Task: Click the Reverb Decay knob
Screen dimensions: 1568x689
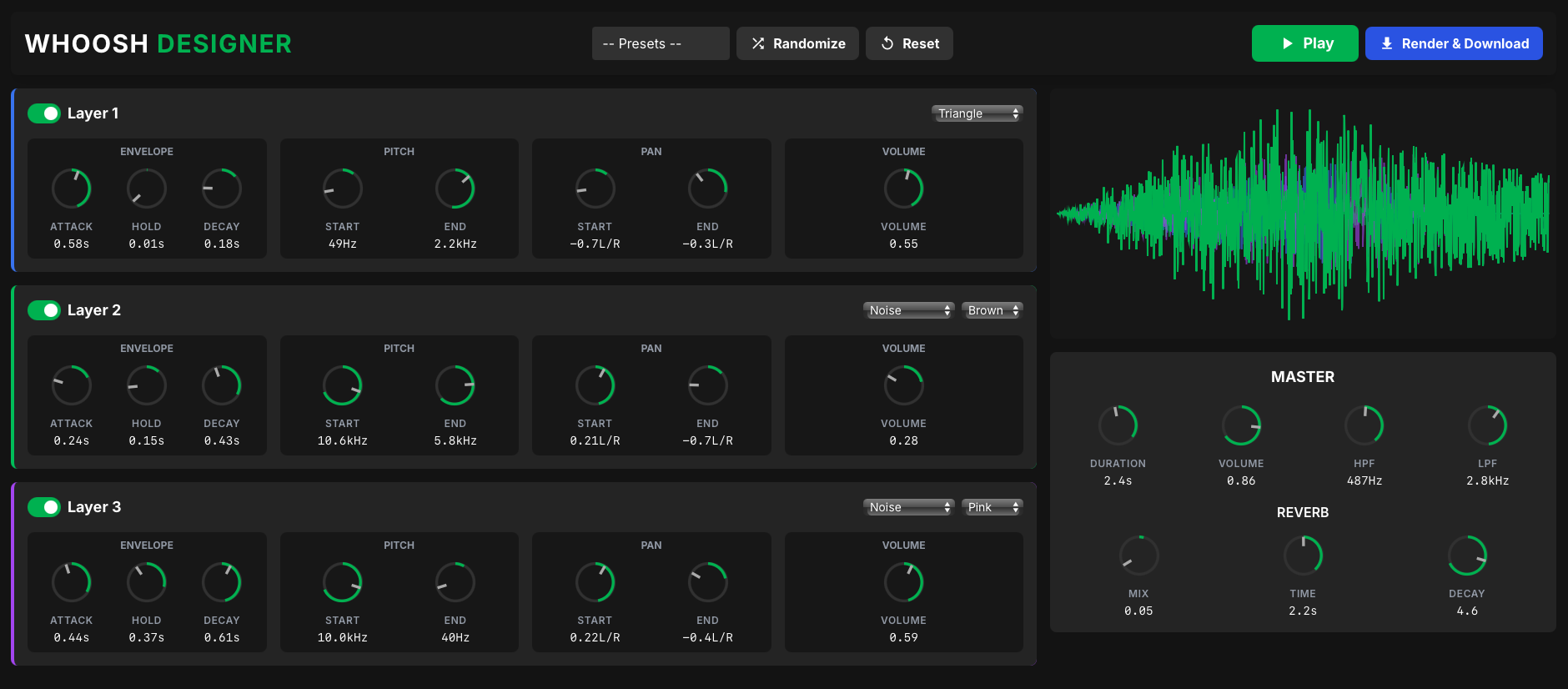Action: point(1468,556)
